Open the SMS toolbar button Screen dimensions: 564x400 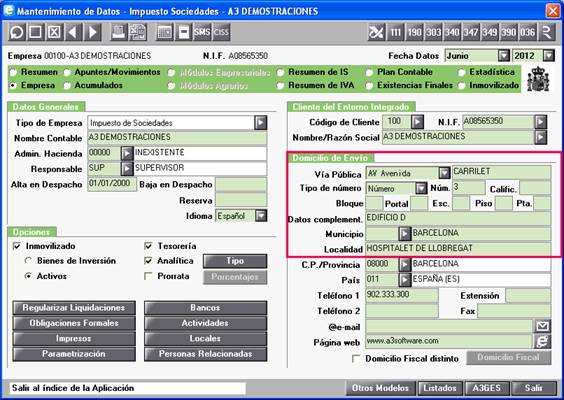tap(202, 32)
